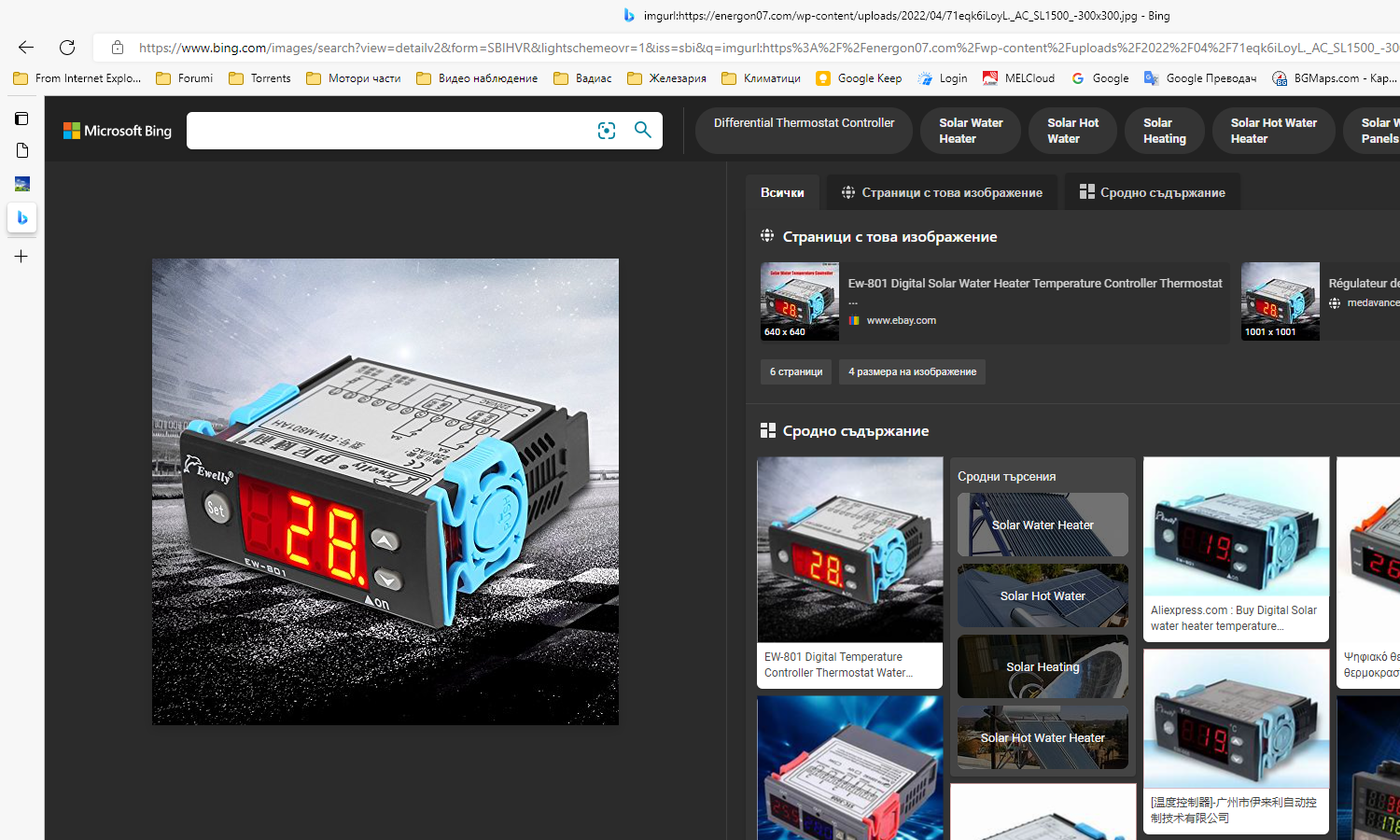Viewport: 1400px width, 840px height.
Task: Click the browser back arrow
Action: click(25, 47)
